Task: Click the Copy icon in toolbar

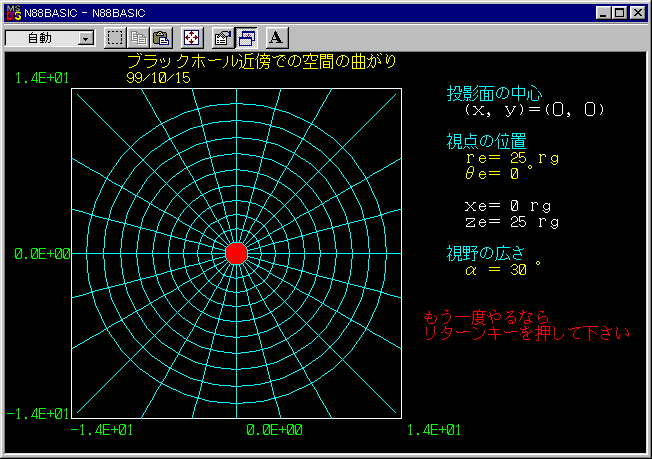Action: click(138, 38)
